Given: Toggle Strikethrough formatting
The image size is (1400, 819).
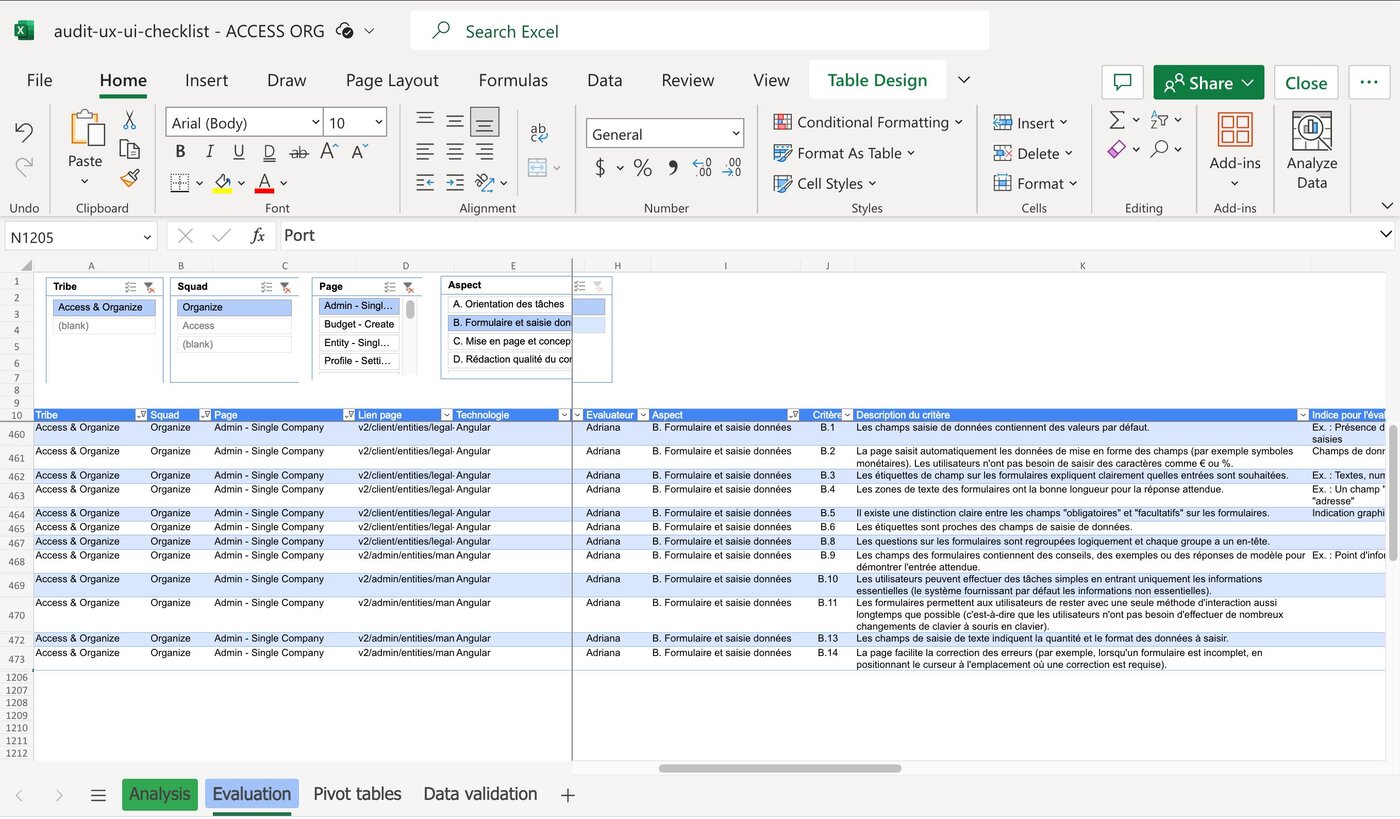Looking at the screenshot, I should (x=299, y=152).
